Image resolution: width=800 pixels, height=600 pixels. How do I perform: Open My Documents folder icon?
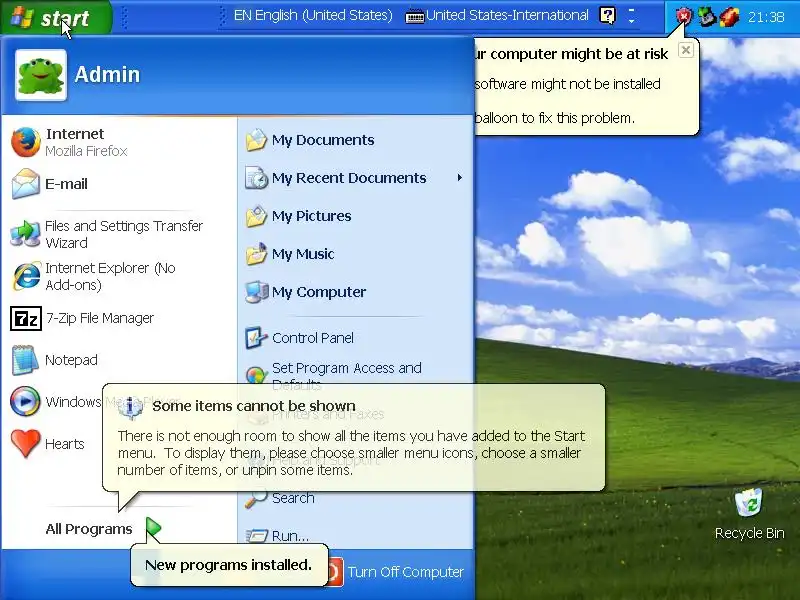[x=256, y=140]
